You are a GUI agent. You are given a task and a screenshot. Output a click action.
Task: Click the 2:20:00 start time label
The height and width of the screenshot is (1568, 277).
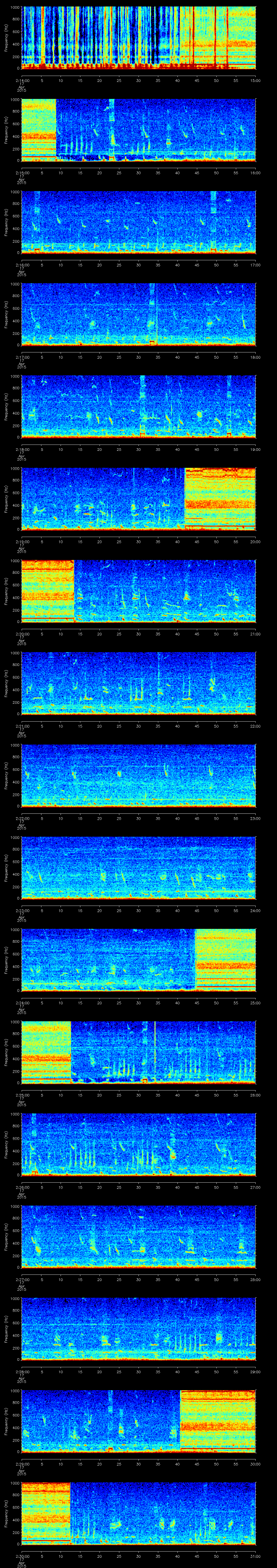(22, 634)
